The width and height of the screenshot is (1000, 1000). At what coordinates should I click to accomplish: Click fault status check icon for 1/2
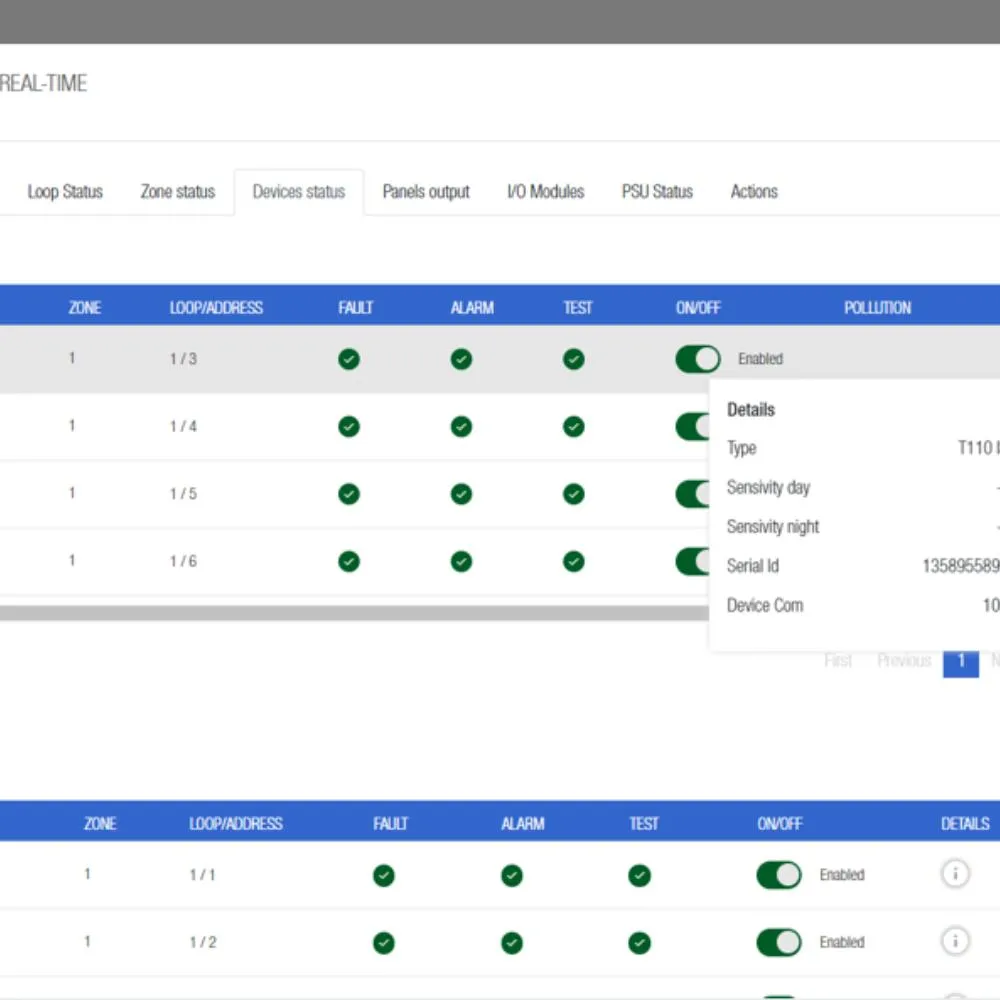pyautogui.click(x=384, y=943)
